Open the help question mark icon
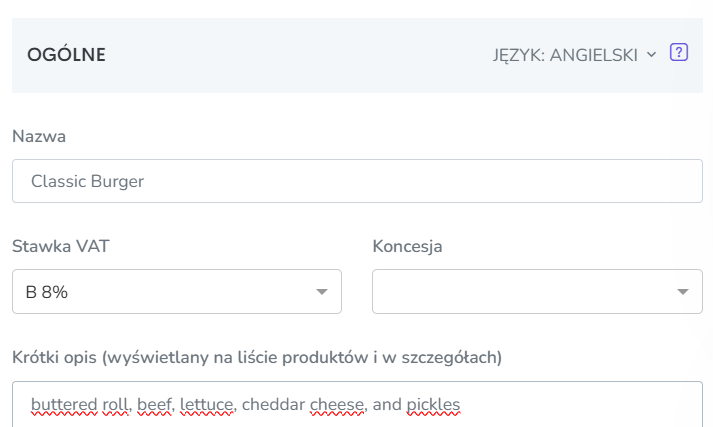 click(x=678, y=52)
